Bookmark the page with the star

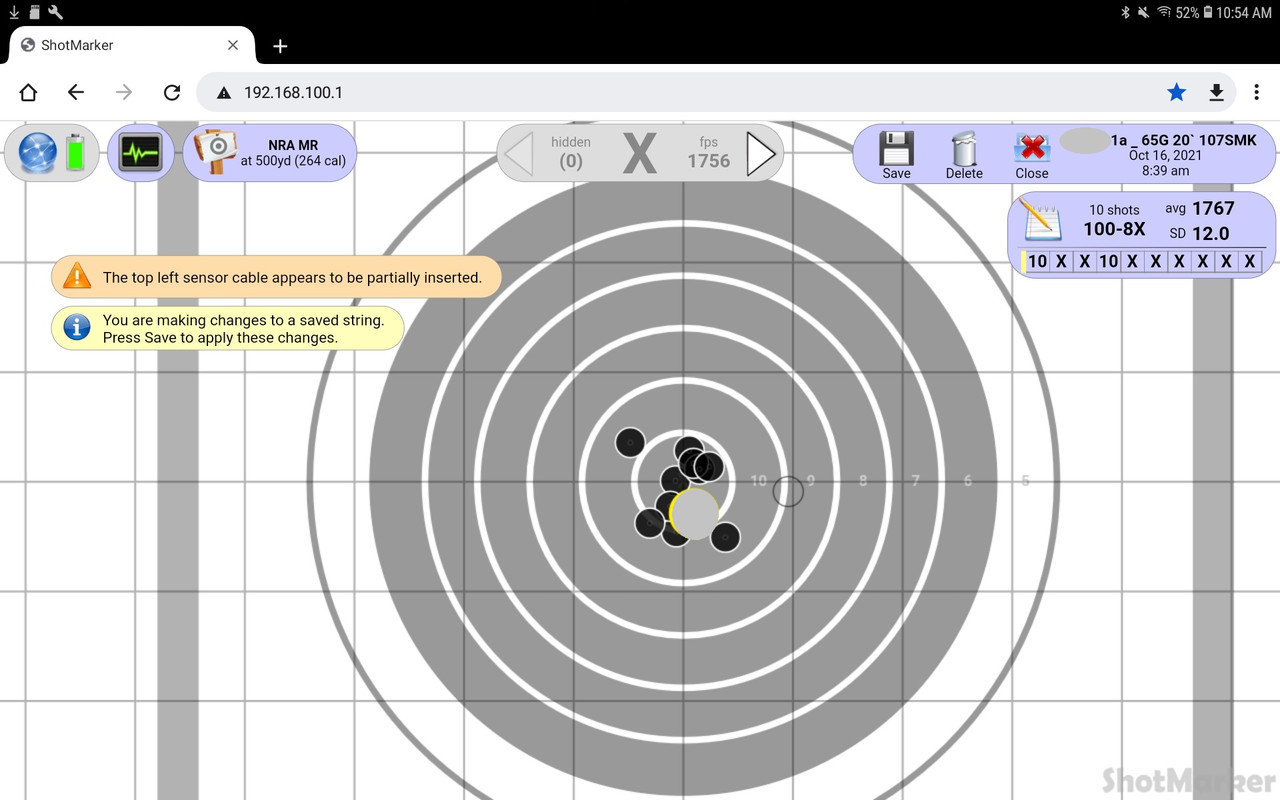1176,92
